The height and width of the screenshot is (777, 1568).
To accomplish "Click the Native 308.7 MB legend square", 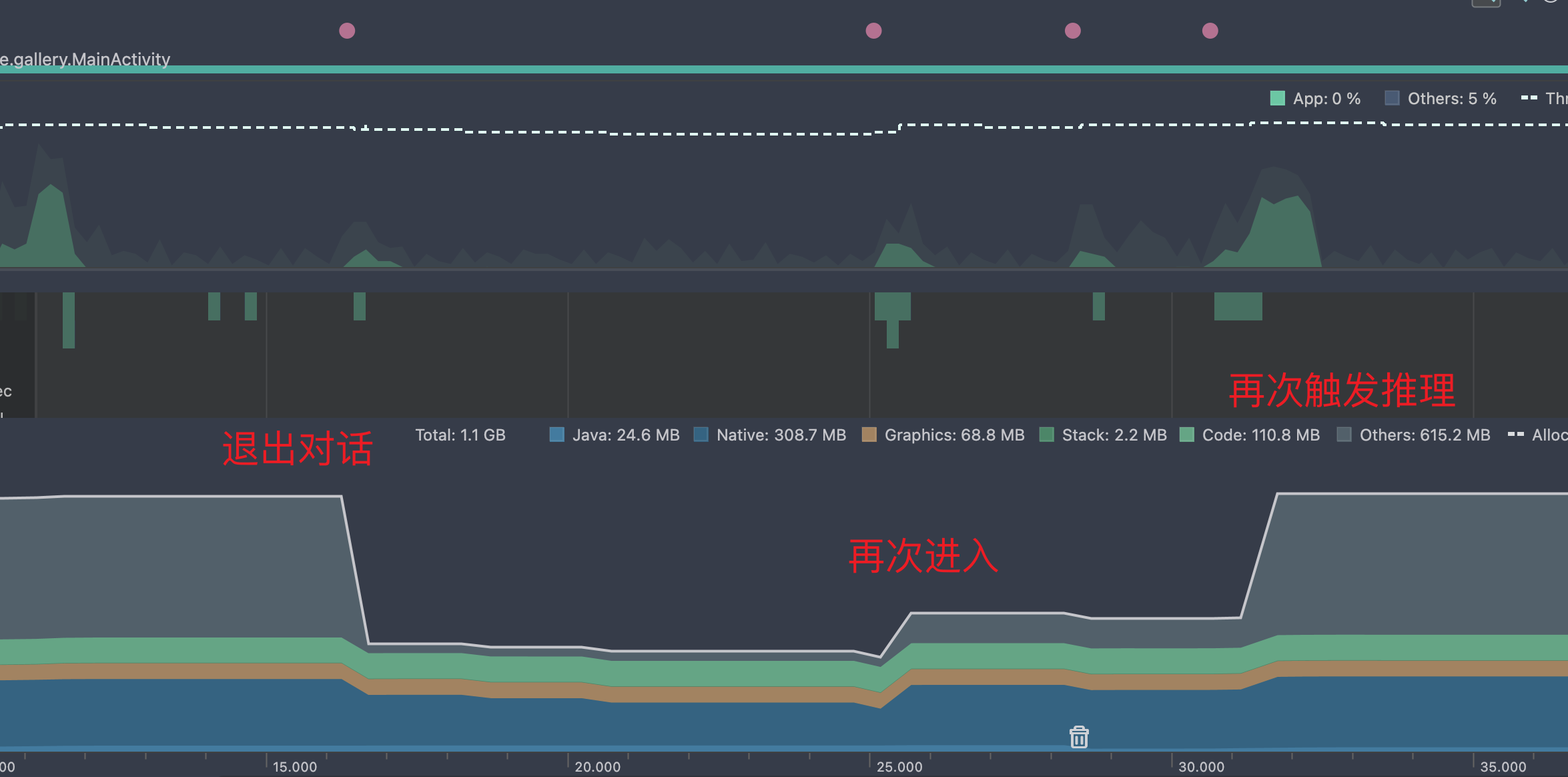I will (x=701, y=435).
